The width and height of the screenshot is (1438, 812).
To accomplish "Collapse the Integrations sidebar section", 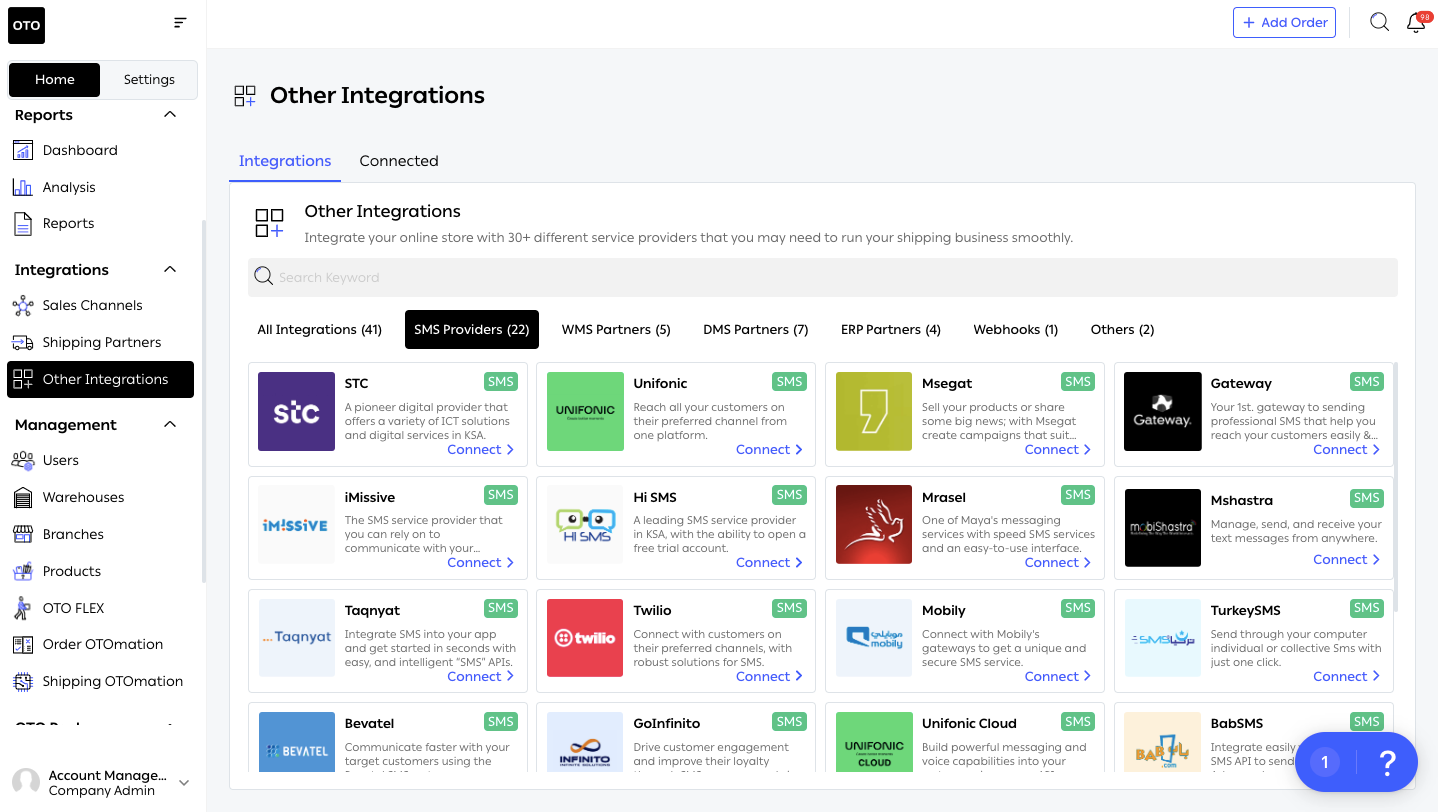I will click(170, 270).
